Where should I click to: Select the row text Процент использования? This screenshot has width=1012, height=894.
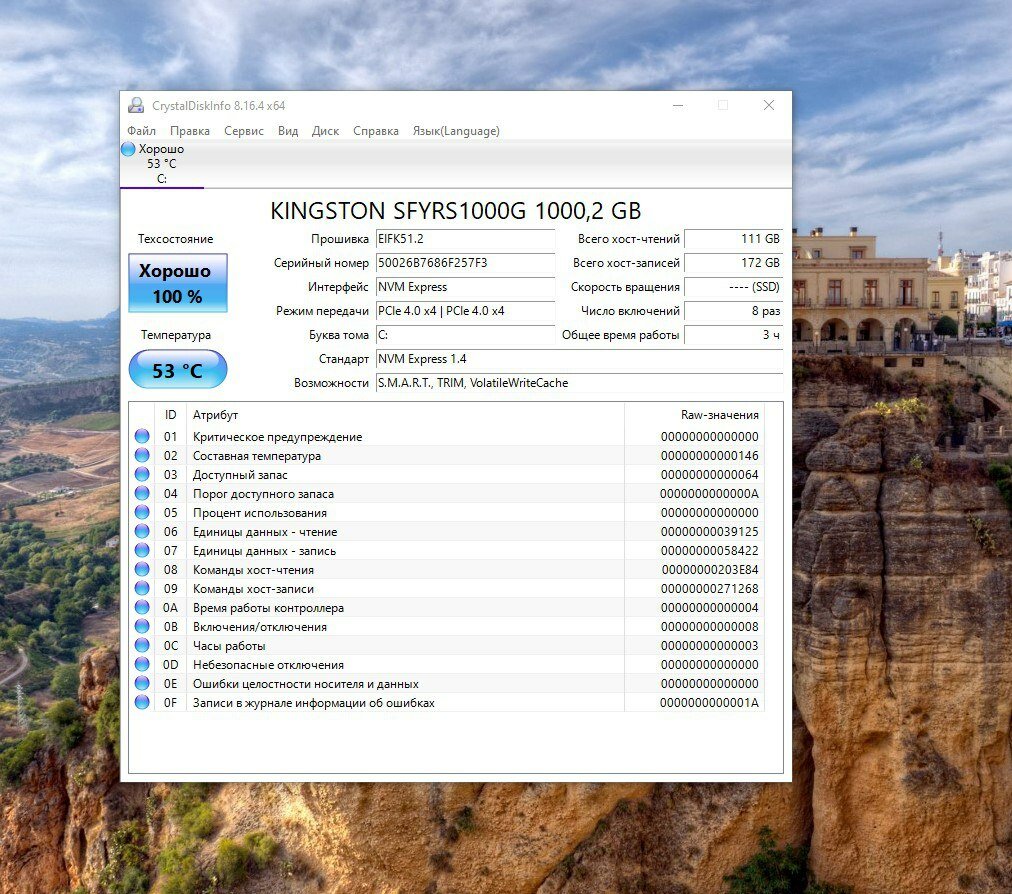coord(259,513)
